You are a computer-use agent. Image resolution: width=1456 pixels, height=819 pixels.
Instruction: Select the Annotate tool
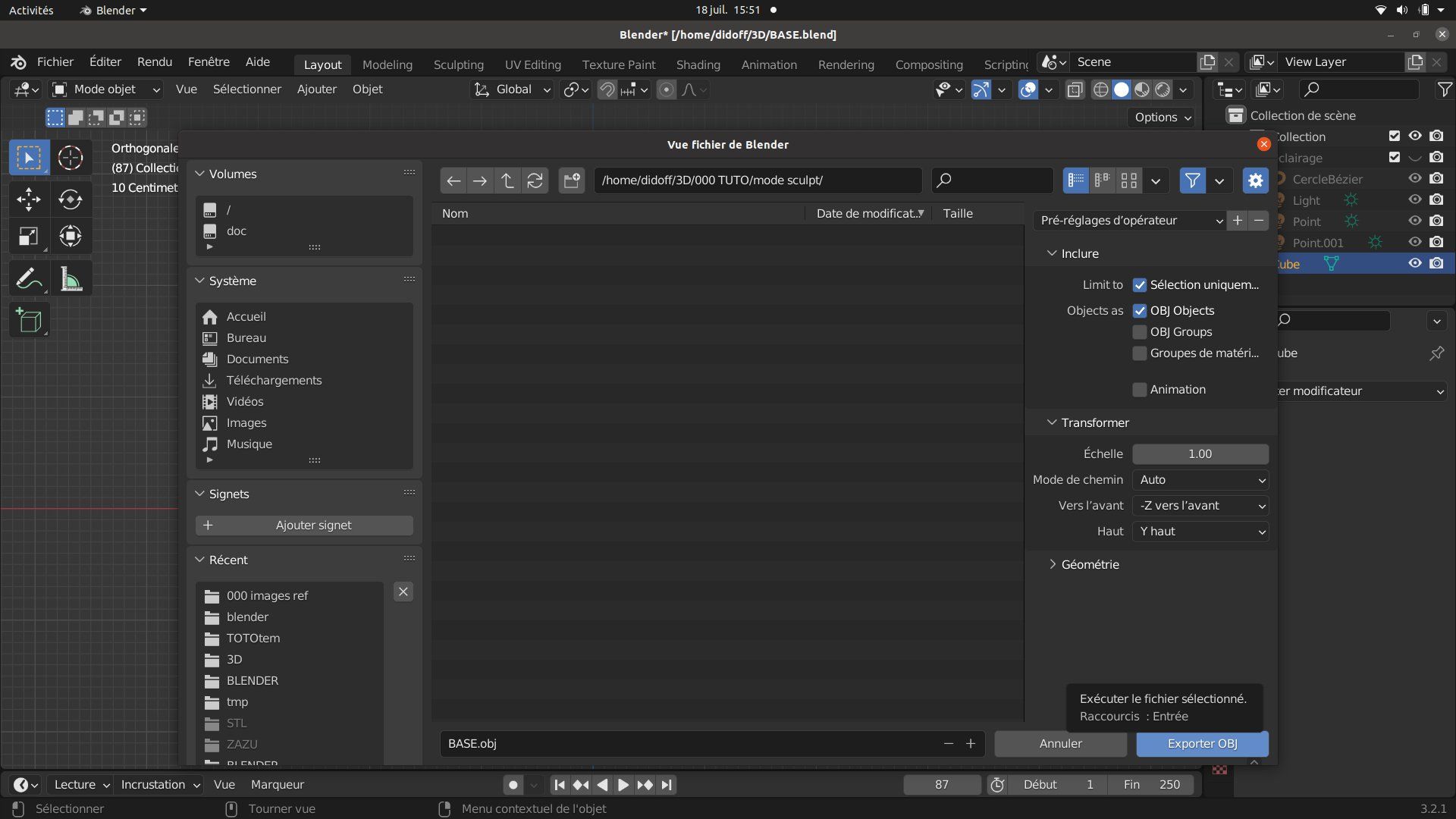pyautogui.click(x=29, y=279)
